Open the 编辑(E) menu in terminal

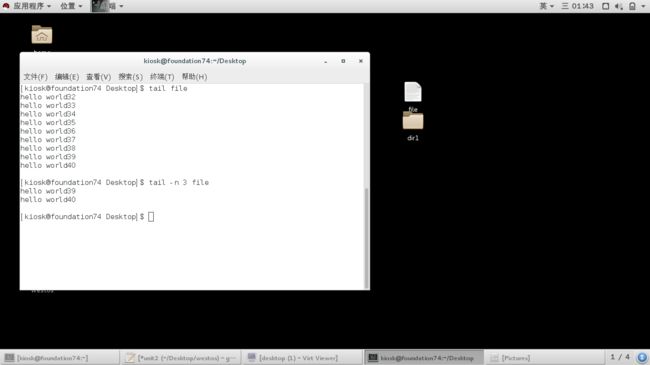(x=67, y=77)
